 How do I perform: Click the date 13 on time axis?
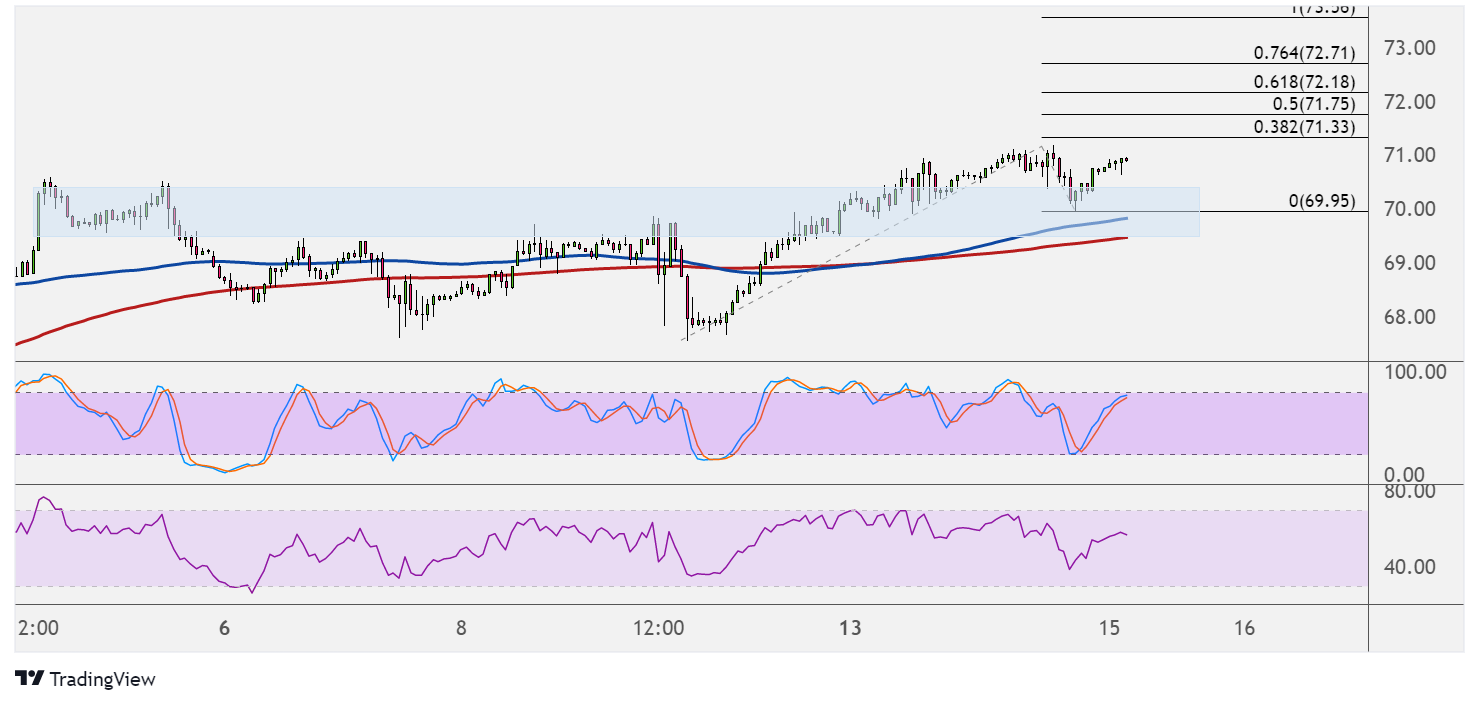pyautogui.click(x=850, y=629)
